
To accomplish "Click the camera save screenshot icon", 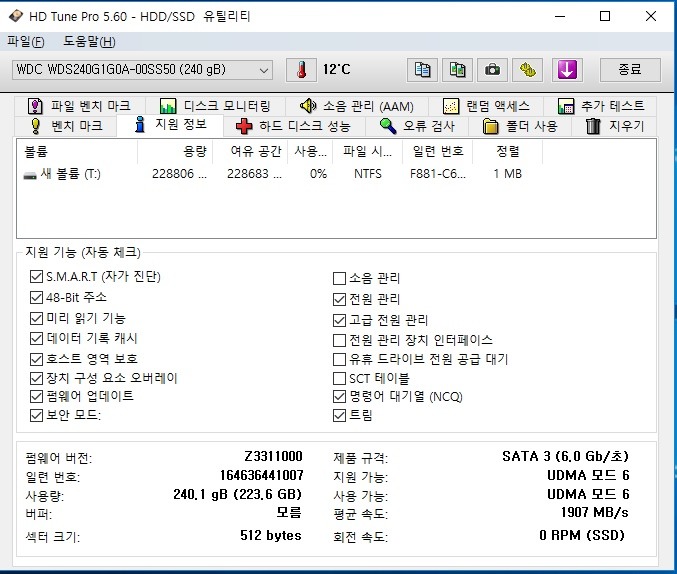I will [x=492, y=70].
